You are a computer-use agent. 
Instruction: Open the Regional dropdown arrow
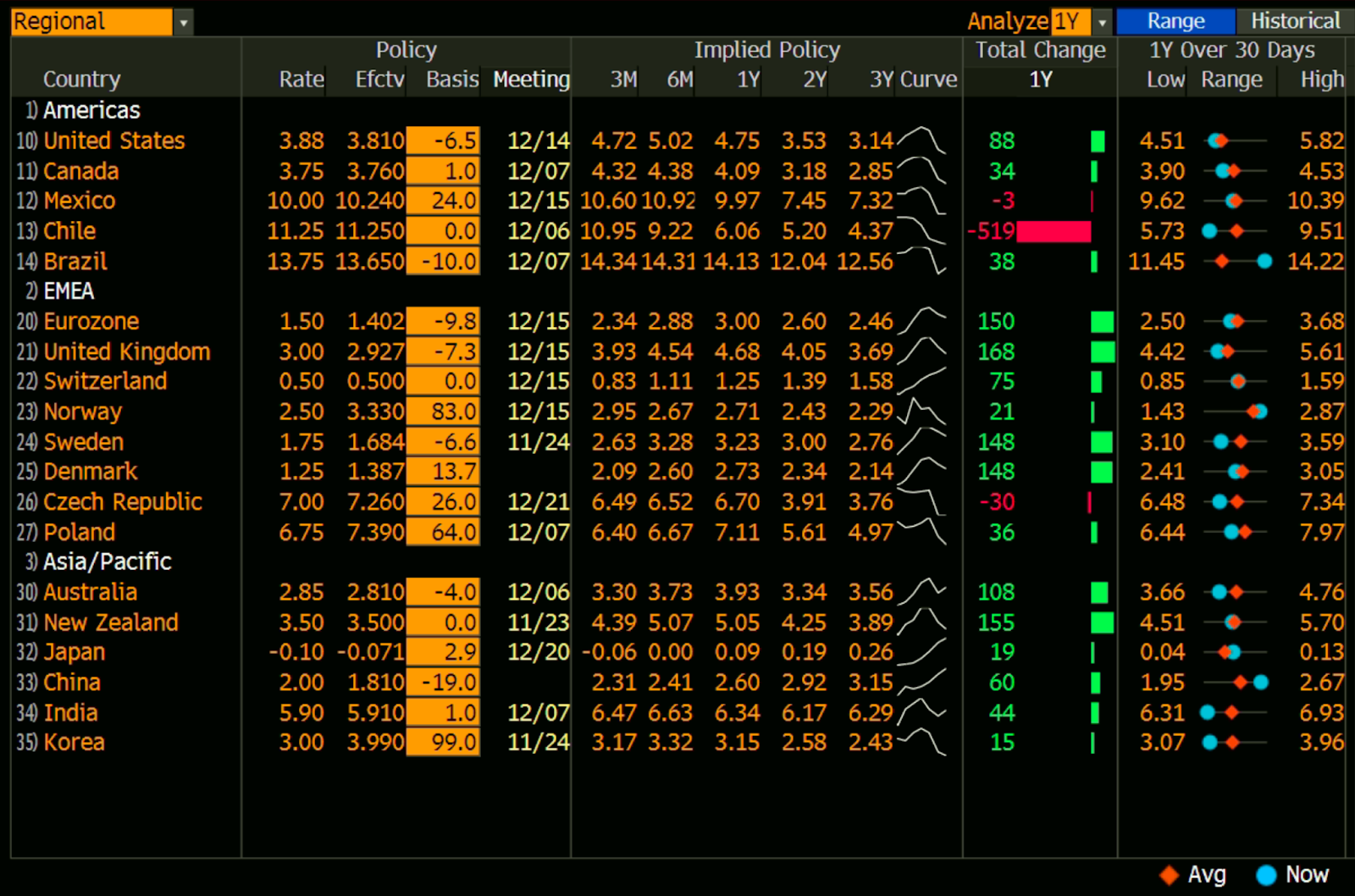tap(183, 22)
